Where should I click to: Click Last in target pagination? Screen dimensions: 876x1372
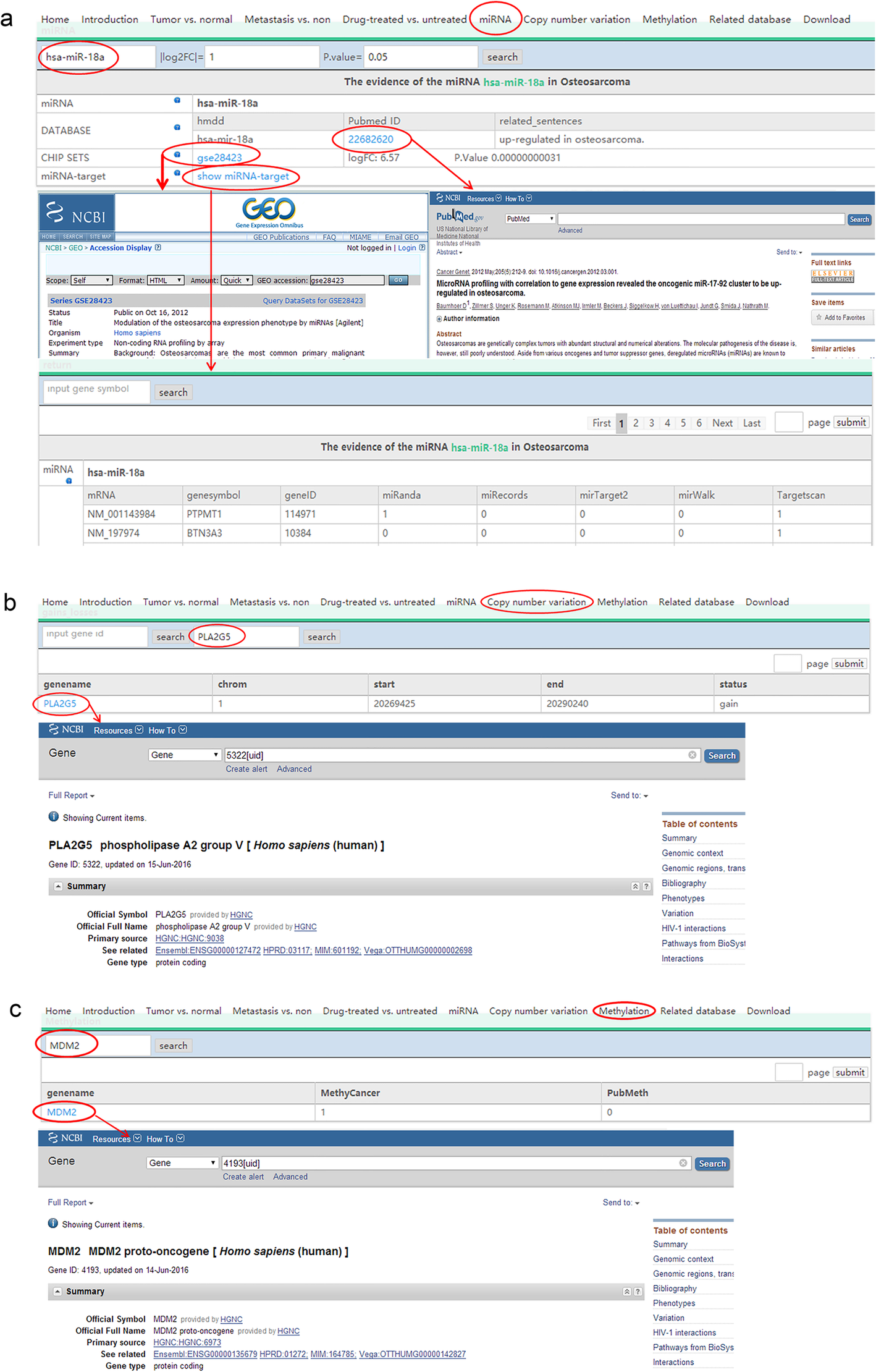[x=752, y=423]
